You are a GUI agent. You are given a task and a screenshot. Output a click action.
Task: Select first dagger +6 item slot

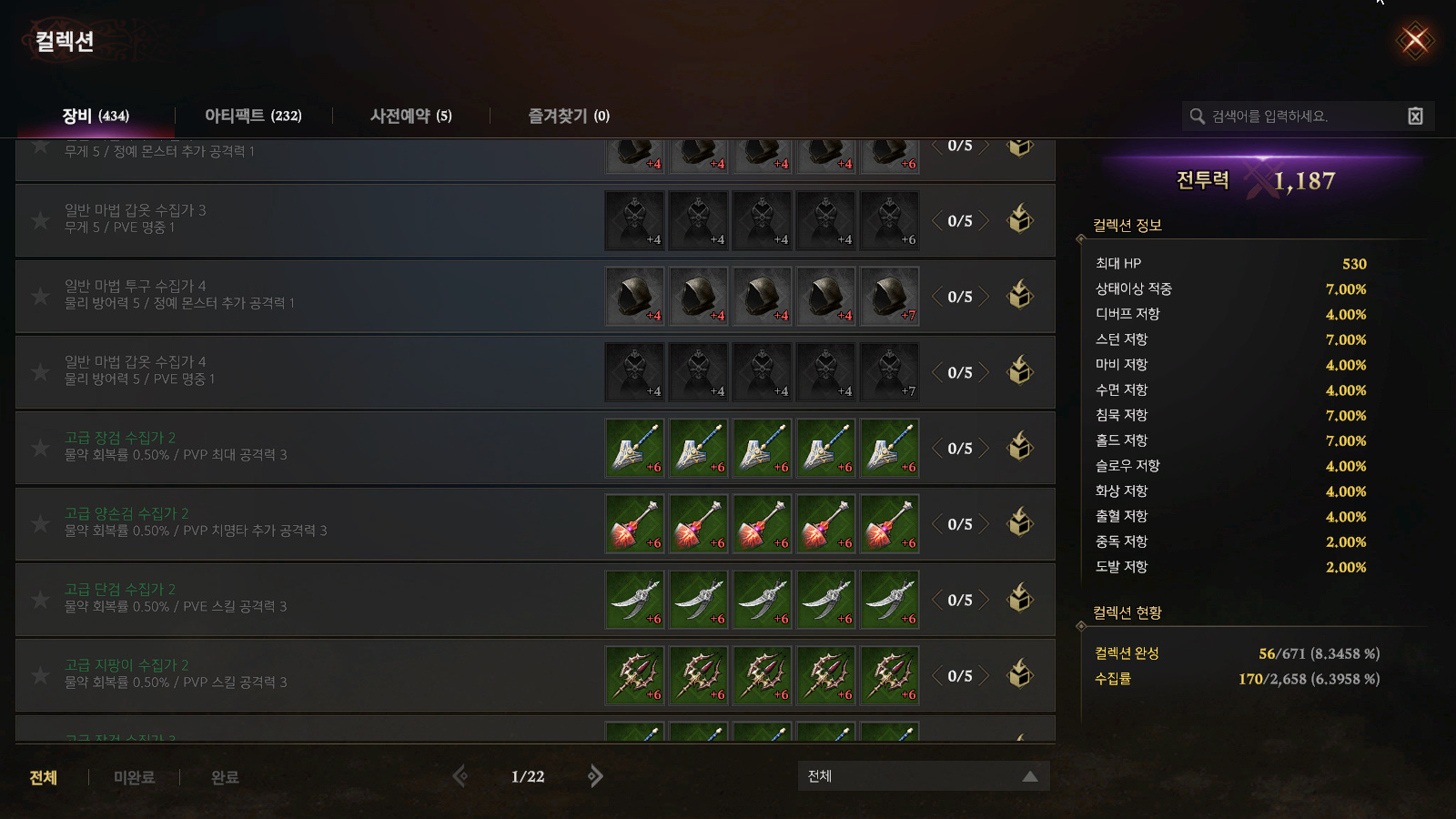click(635, 600)
